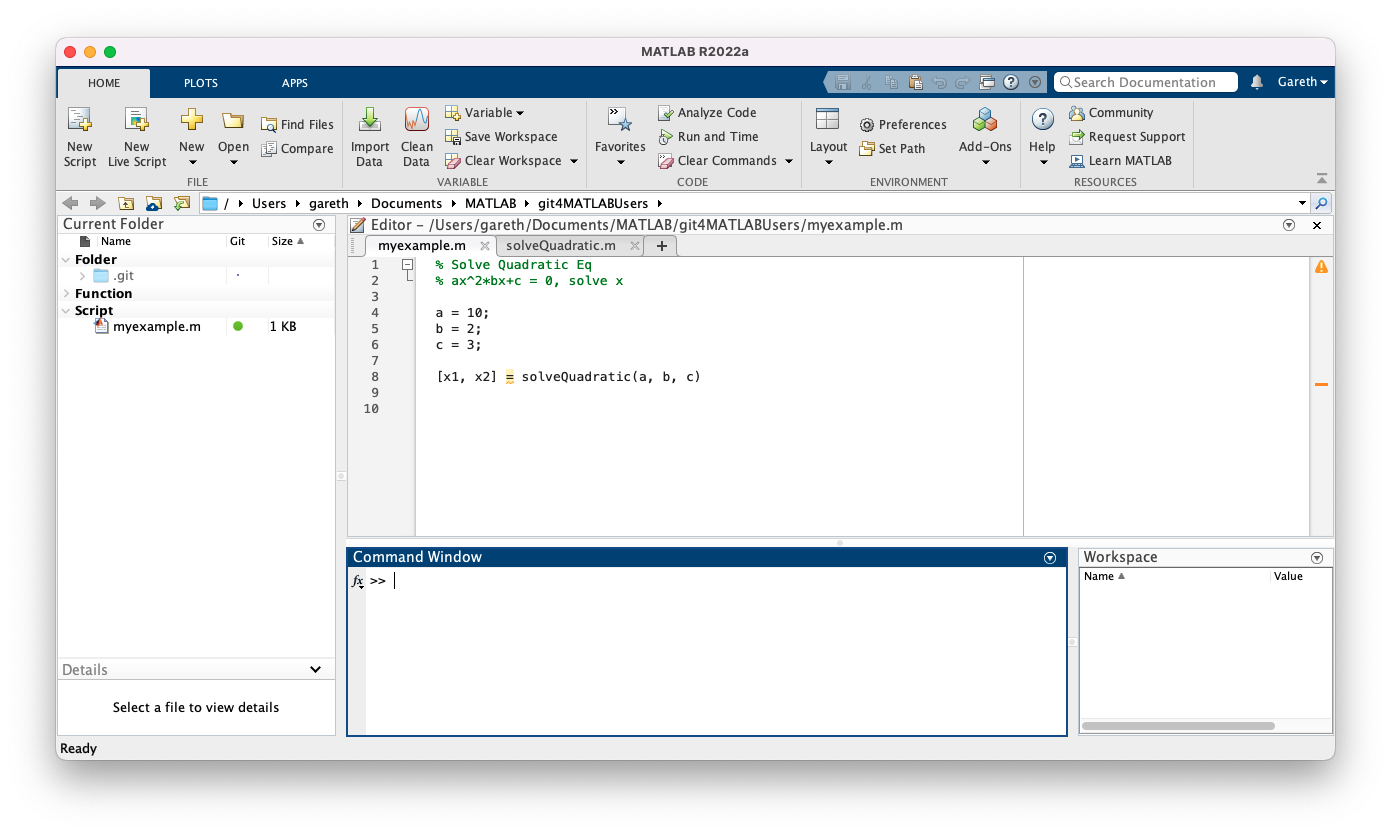Click Save Workspace
Screen dimensions: 1391x834
tap(501, 136)
